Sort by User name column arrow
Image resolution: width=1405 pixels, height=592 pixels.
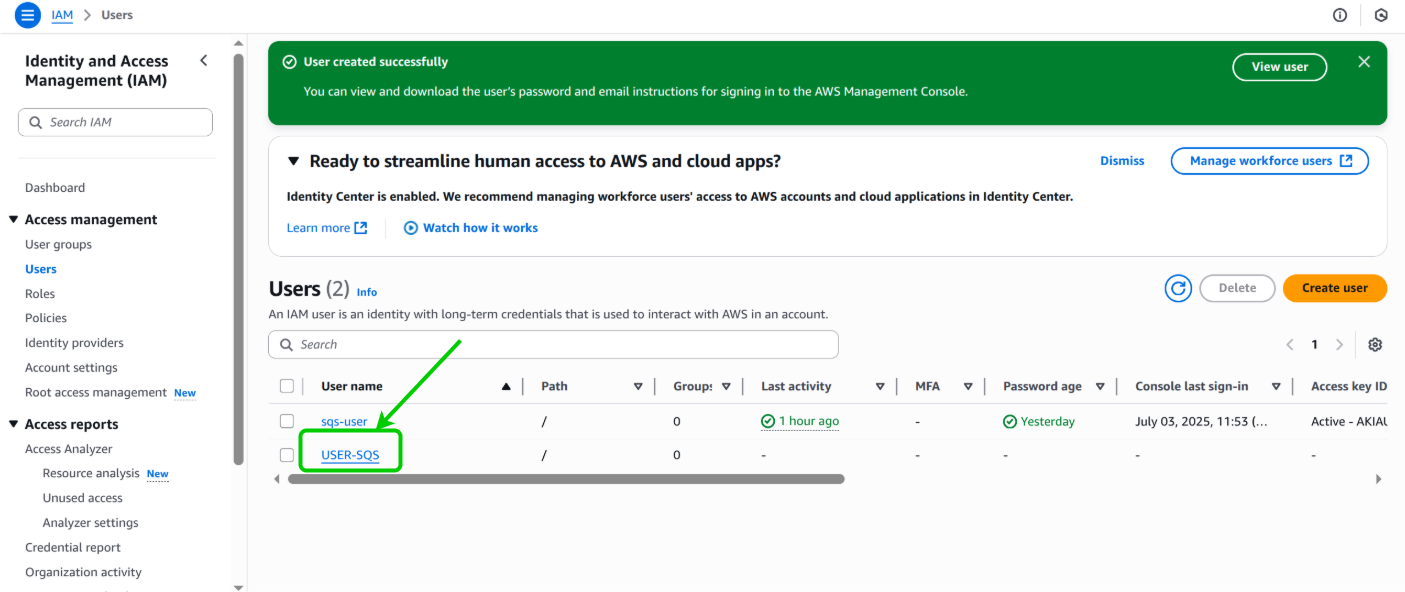(506, 387)
